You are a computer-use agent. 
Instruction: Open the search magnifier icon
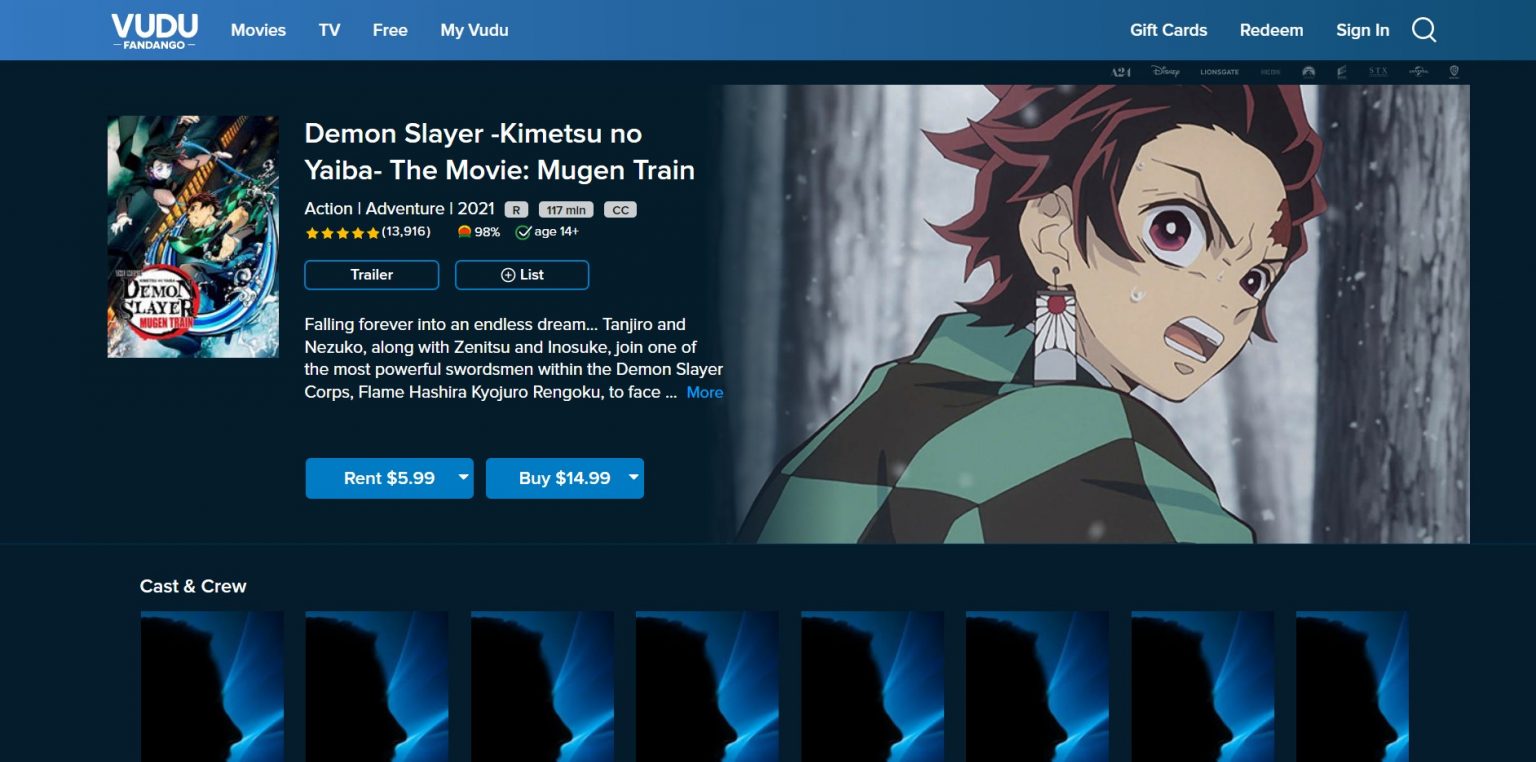(x=1424, y=30)
